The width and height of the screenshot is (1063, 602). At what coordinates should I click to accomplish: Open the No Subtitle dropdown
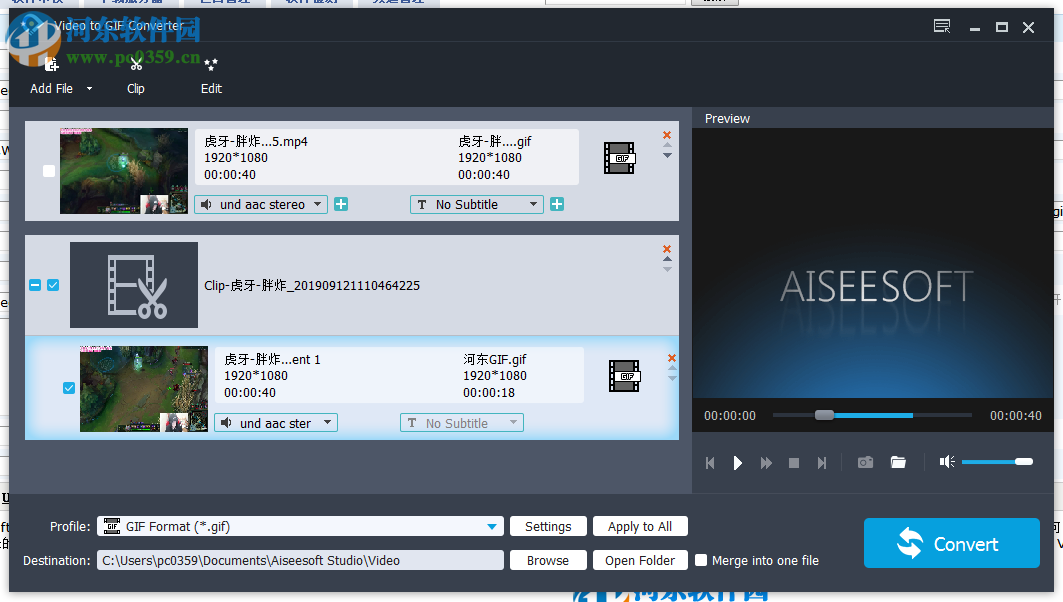(476, 204)
